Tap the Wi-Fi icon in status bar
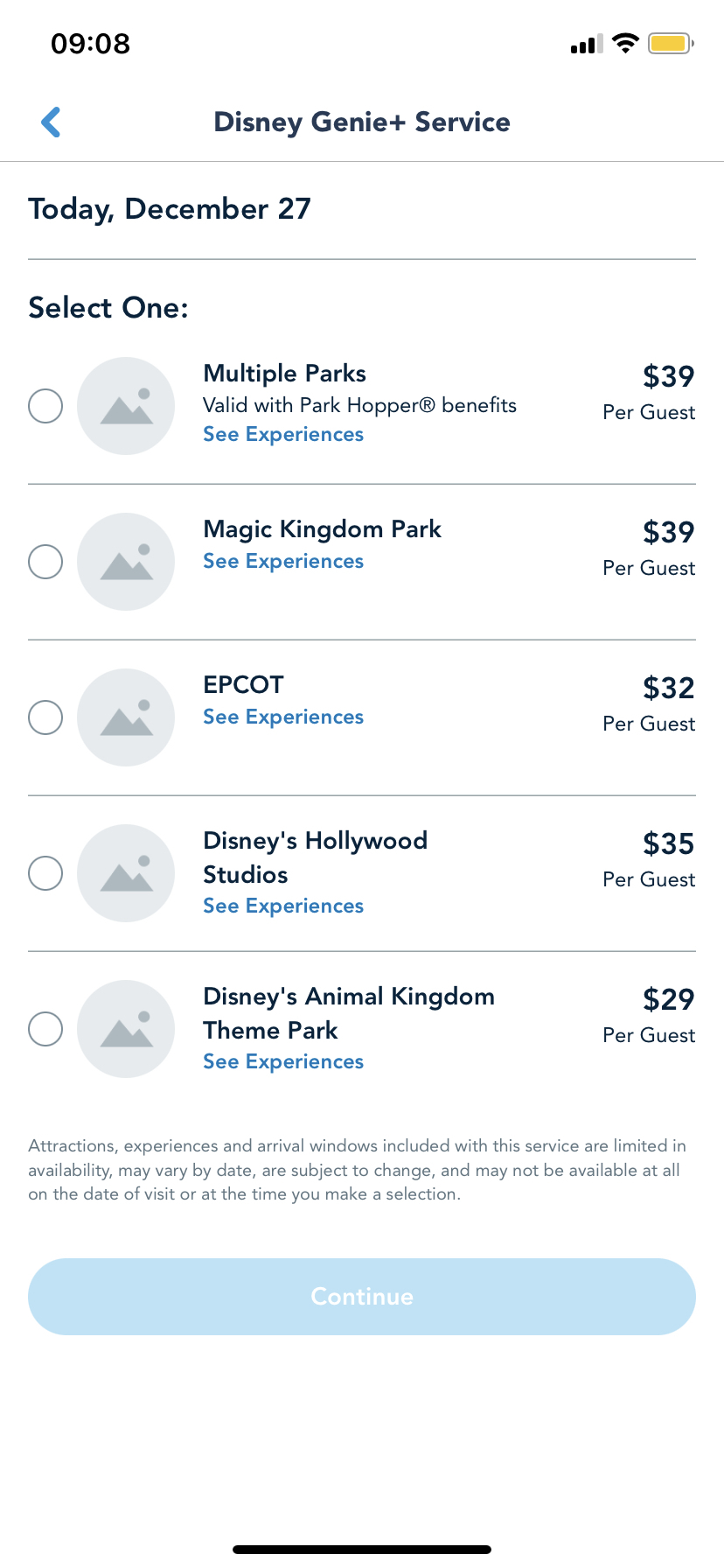This screenshot has width=724, height=1568. [x=625, y=43]
